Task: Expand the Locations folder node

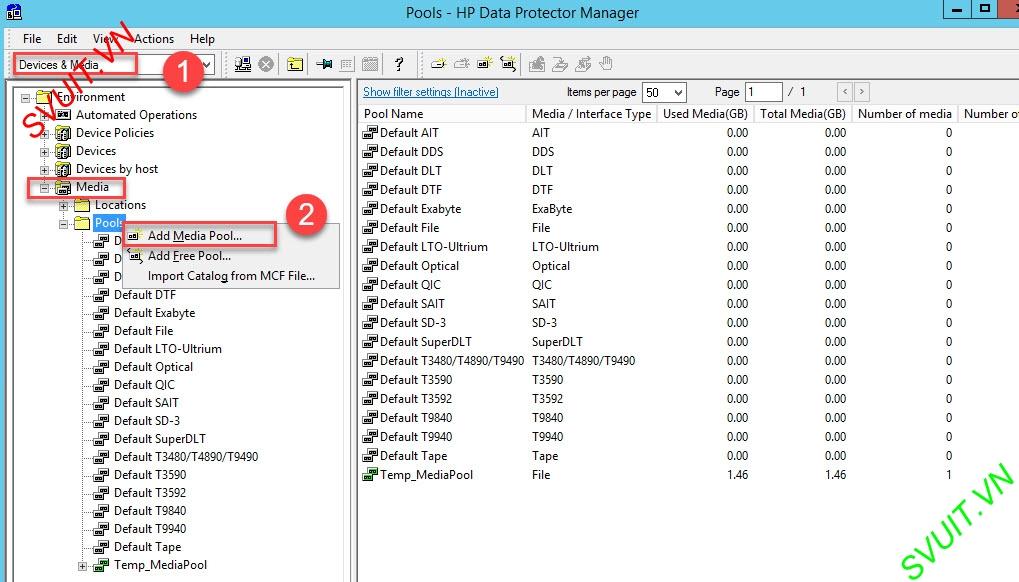Action: coord(63,206)
